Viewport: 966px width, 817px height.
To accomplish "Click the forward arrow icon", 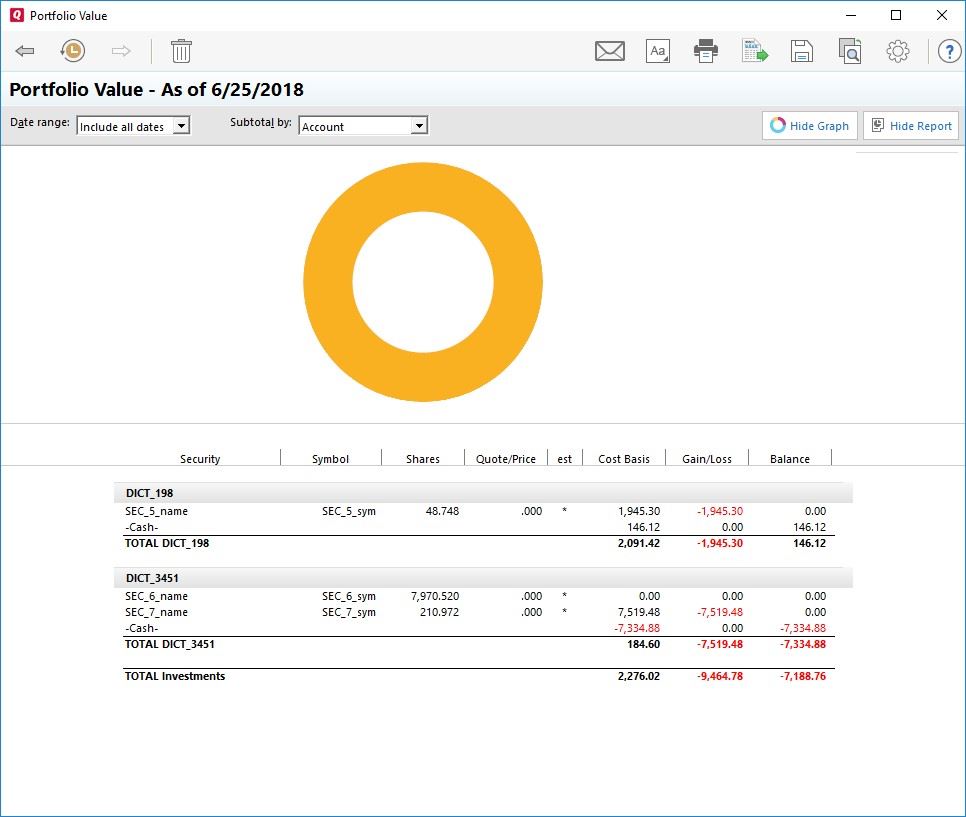I will point(121,51).
